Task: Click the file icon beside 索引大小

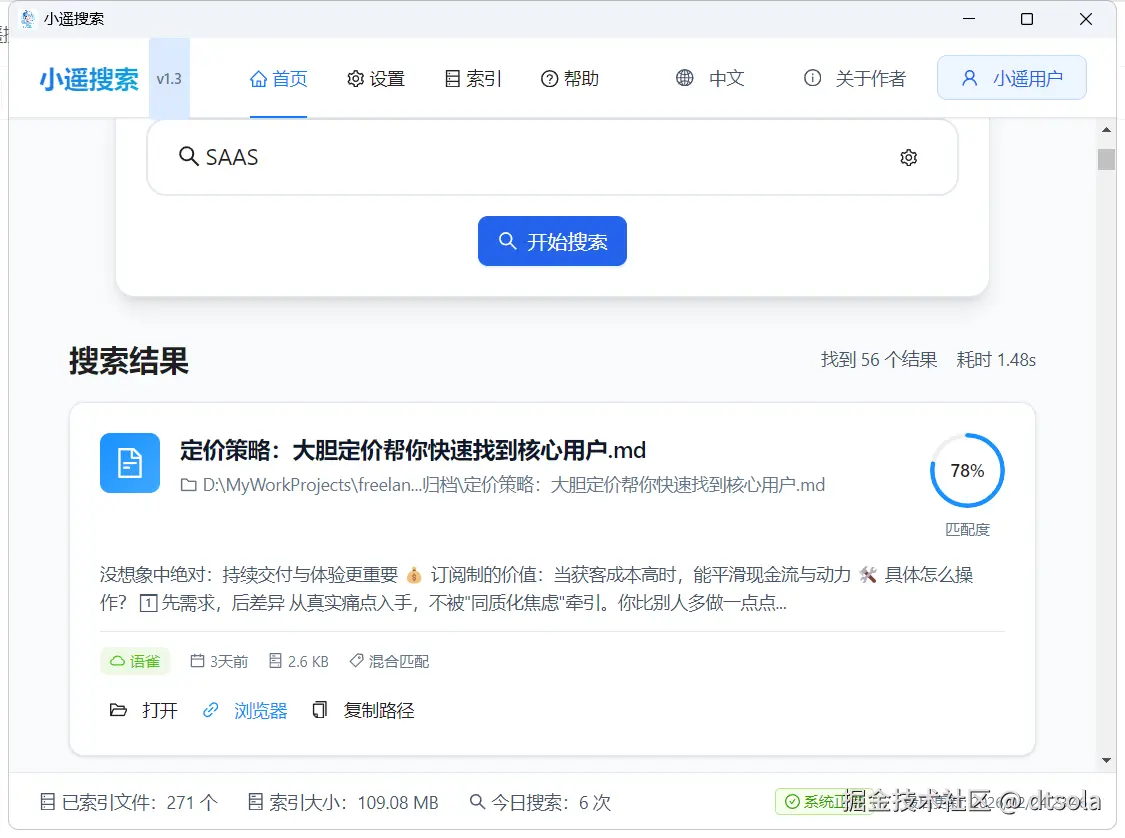Action: 255,802
